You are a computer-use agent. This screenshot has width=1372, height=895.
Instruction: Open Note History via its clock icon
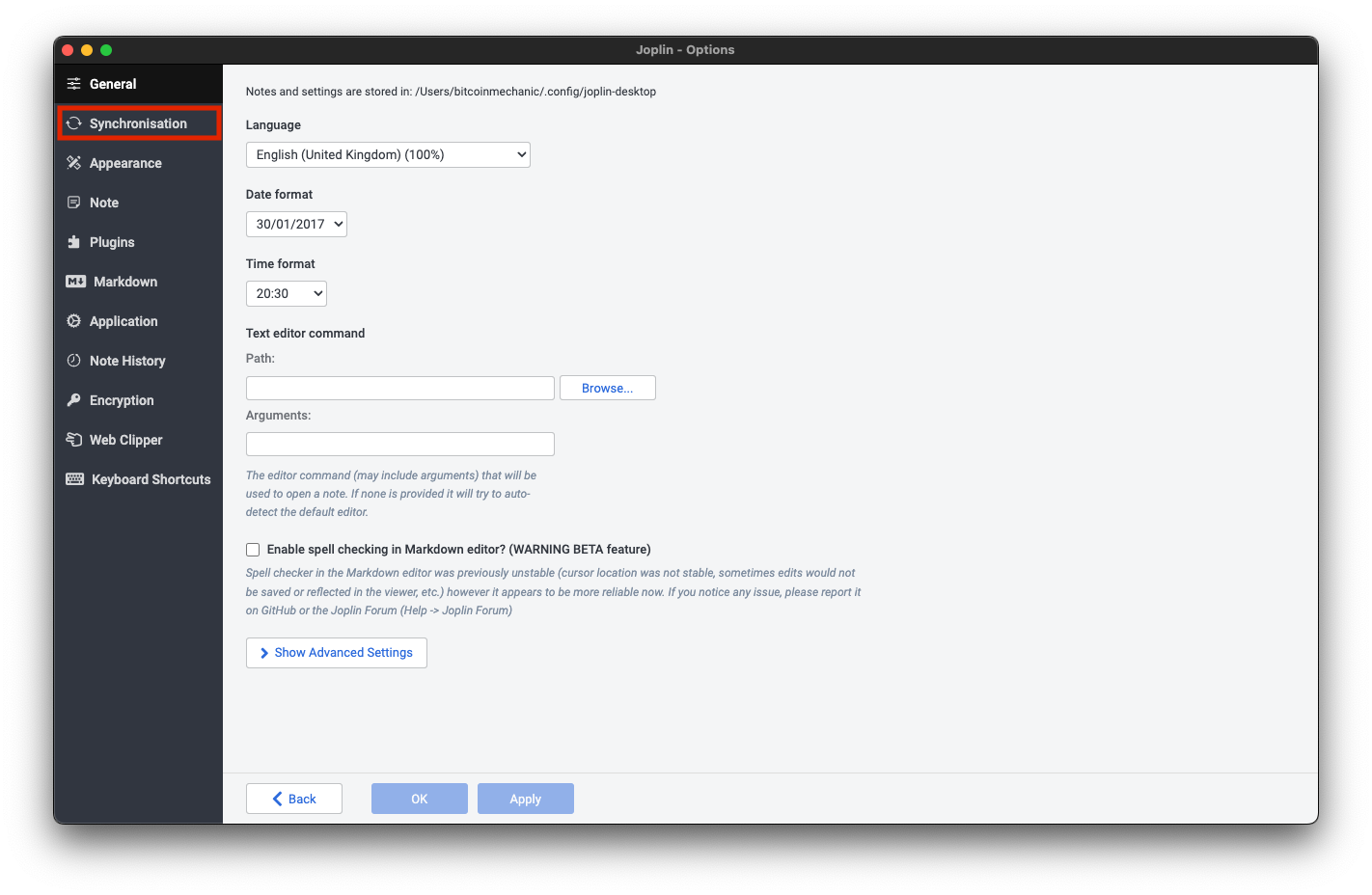(x=73, y=361)
